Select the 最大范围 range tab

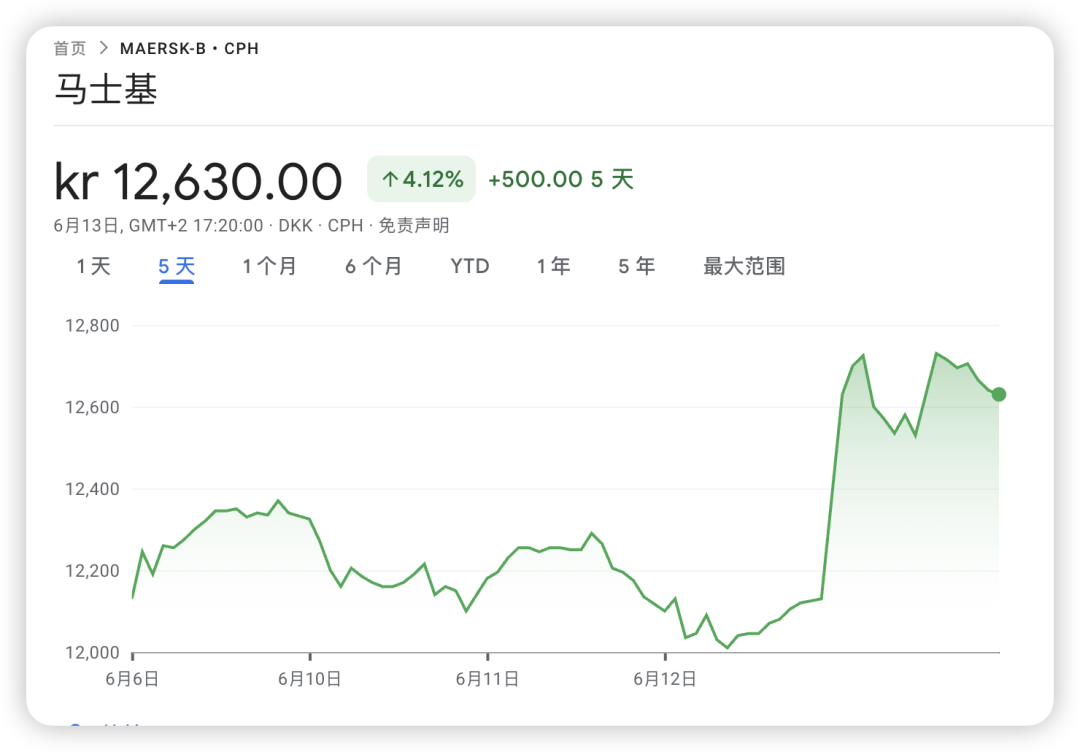point(744,267)
